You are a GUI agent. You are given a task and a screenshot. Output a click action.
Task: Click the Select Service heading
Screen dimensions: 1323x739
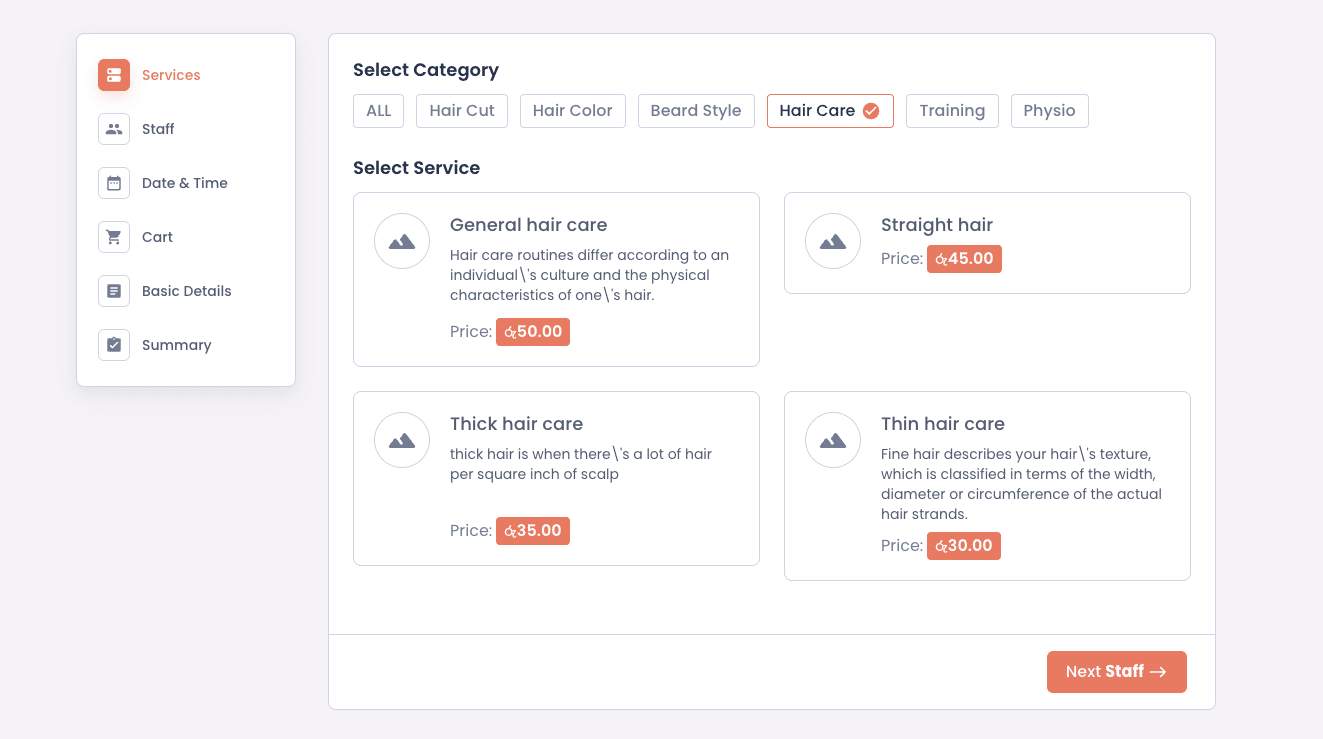[416, 168]
